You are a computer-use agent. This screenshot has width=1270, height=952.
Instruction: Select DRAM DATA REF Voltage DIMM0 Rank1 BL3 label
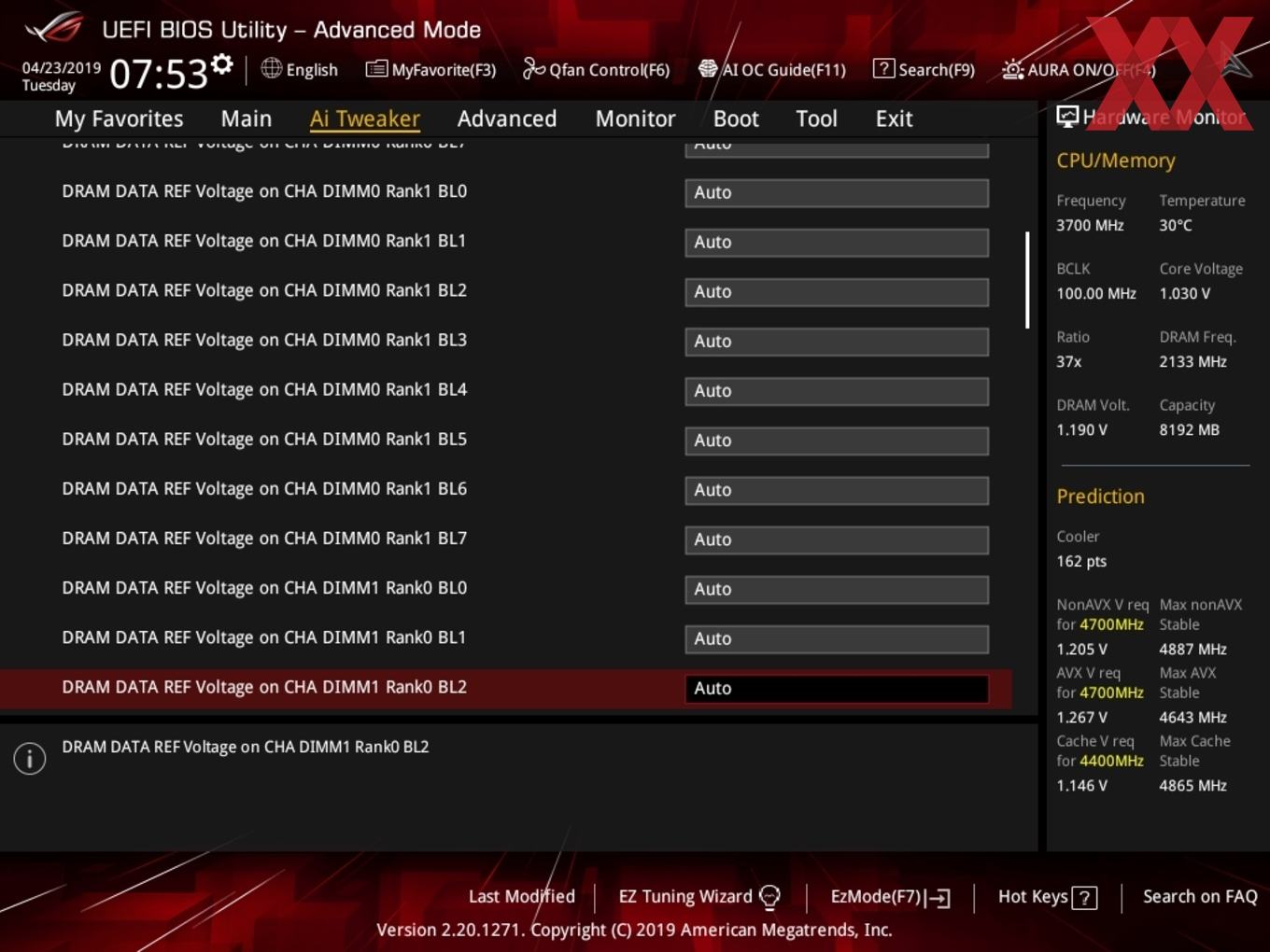tap(264, 340)
